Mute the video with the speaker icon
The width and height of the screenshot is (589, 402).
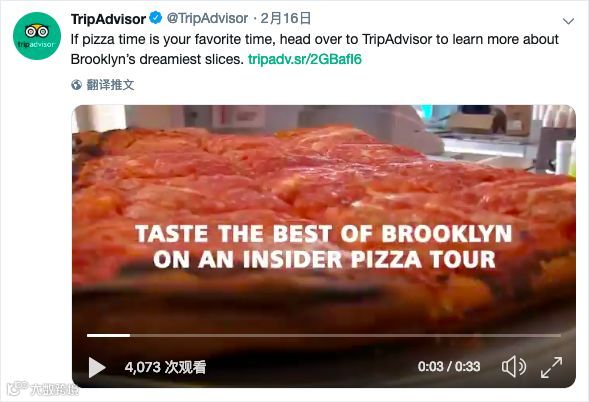click(x=513, y=366)
